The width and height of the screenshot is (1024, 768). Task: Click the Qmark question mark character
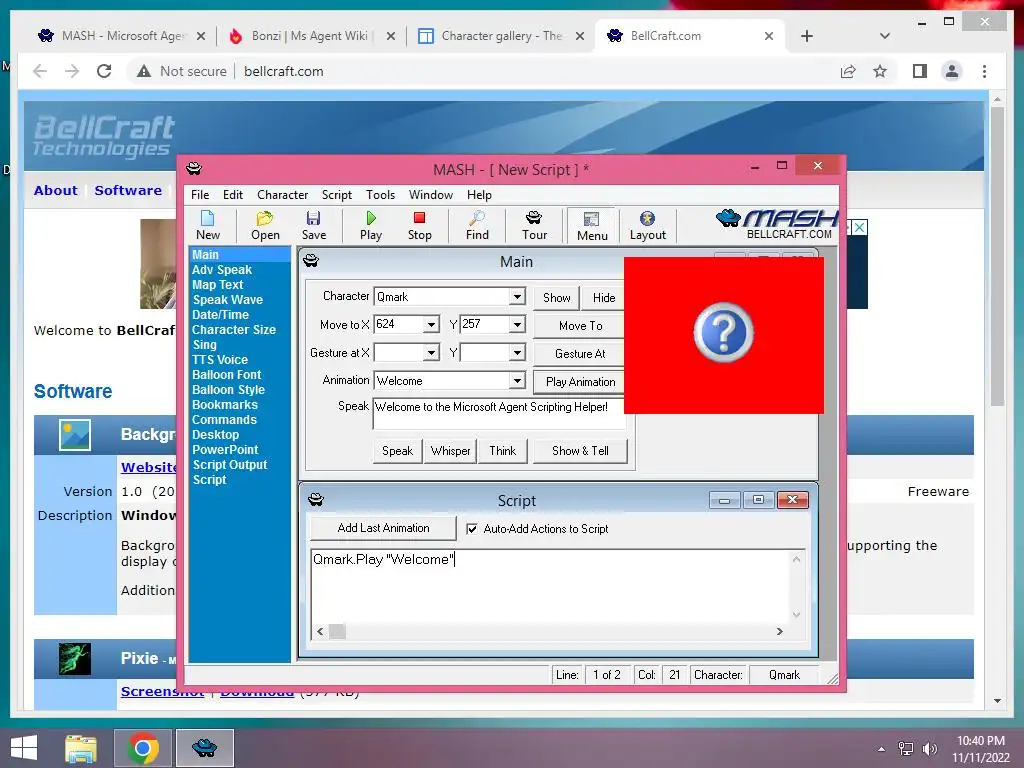pyautogui.click(x=723, y=332)
